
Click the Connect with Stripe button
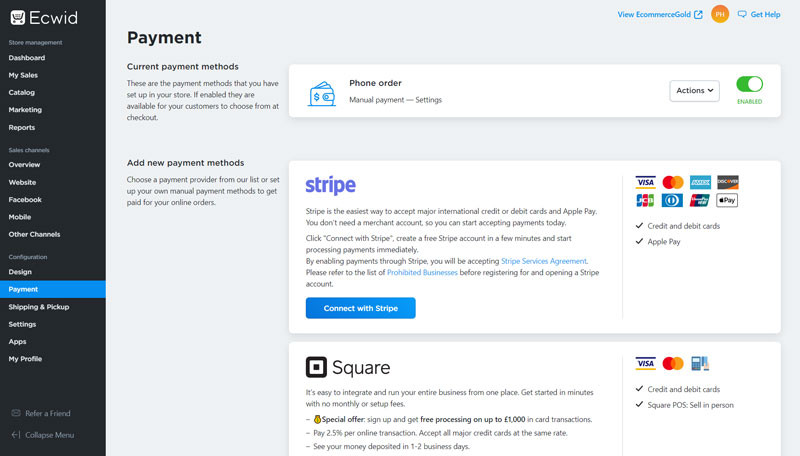tap(361, 308)
